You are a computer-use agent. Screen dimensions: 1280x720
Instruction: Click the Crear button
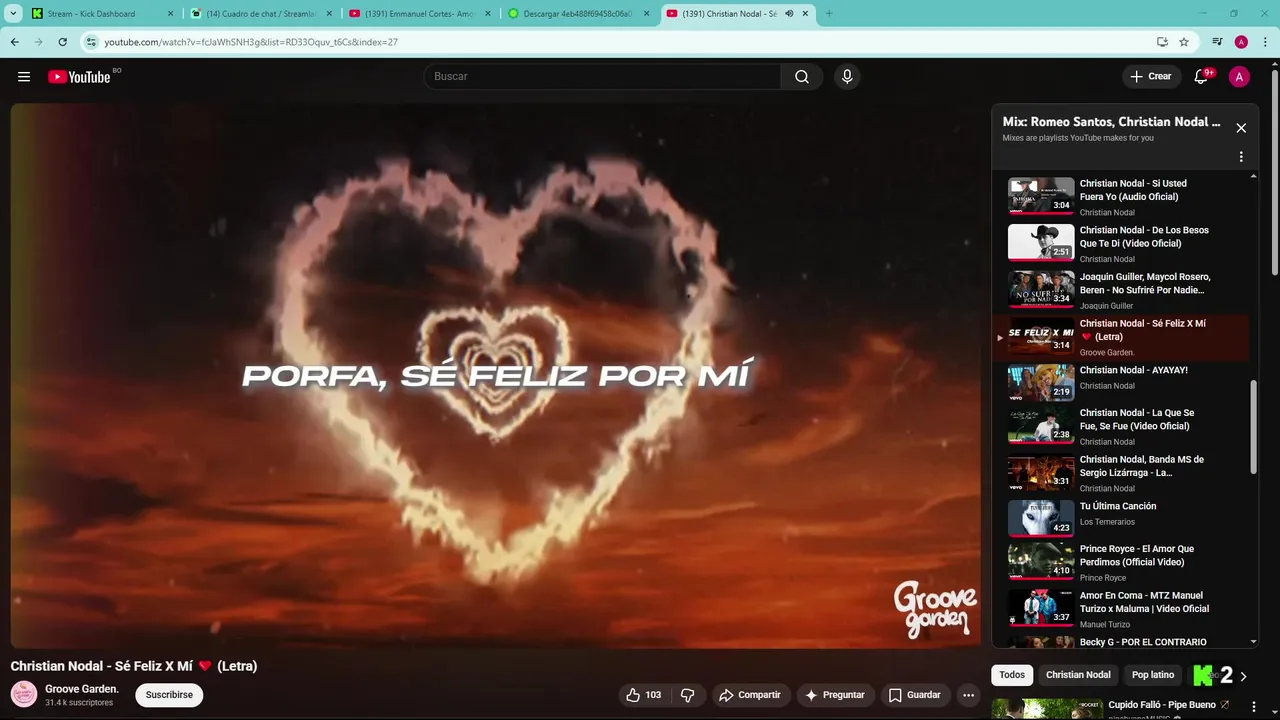pos(1150,77)
